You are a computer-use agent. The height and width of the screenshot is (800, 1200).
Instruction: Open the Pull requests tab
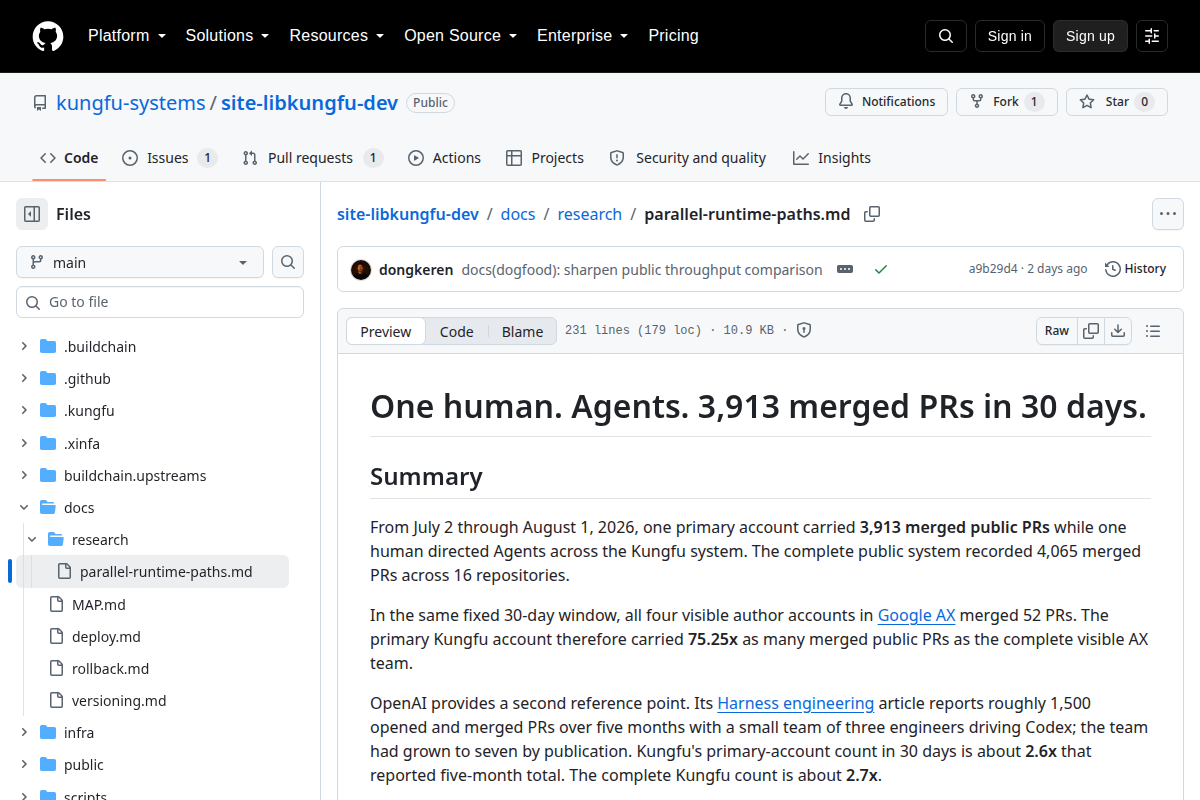coord(312,158)
